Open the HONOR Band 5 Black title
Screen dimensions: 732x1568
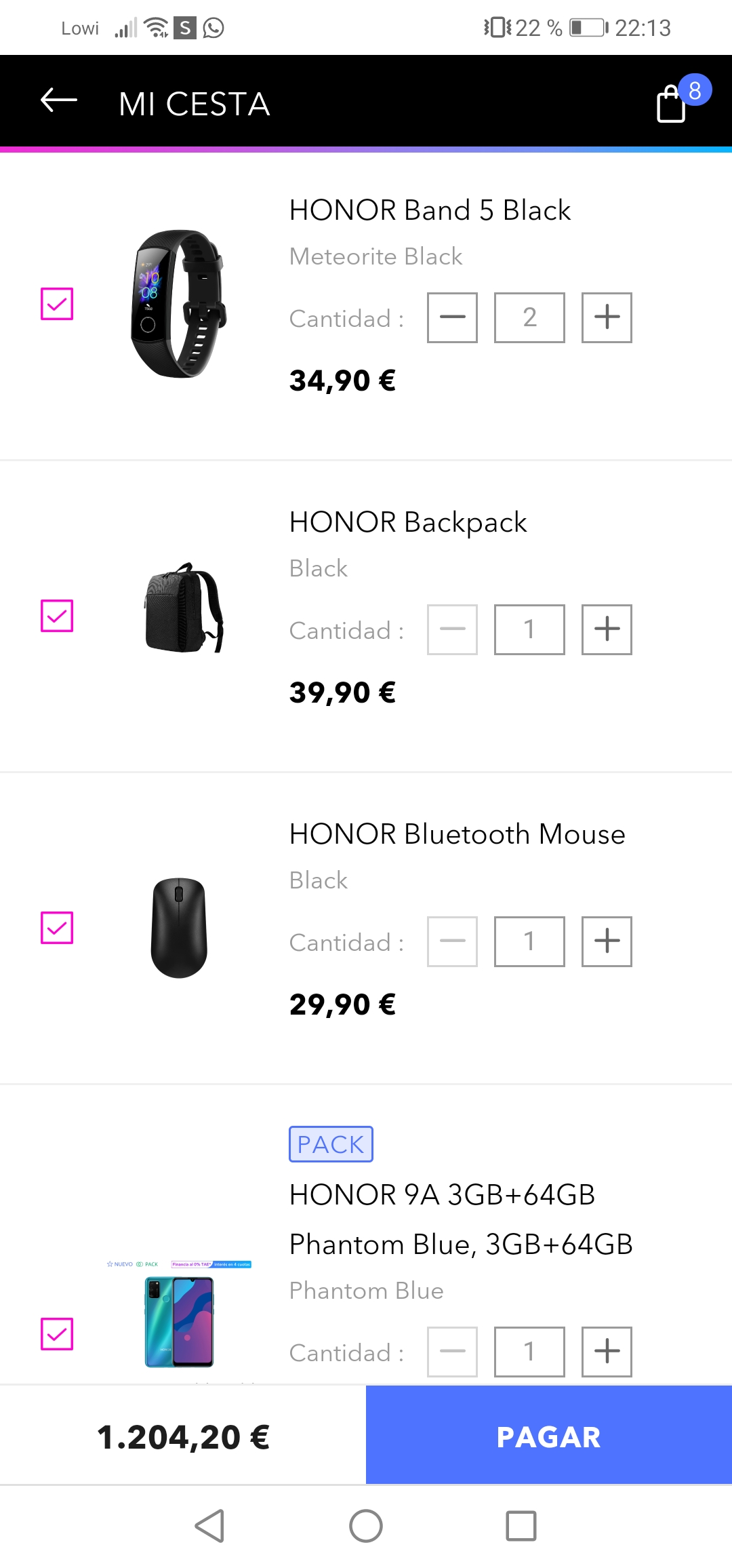tap(430, 210)
